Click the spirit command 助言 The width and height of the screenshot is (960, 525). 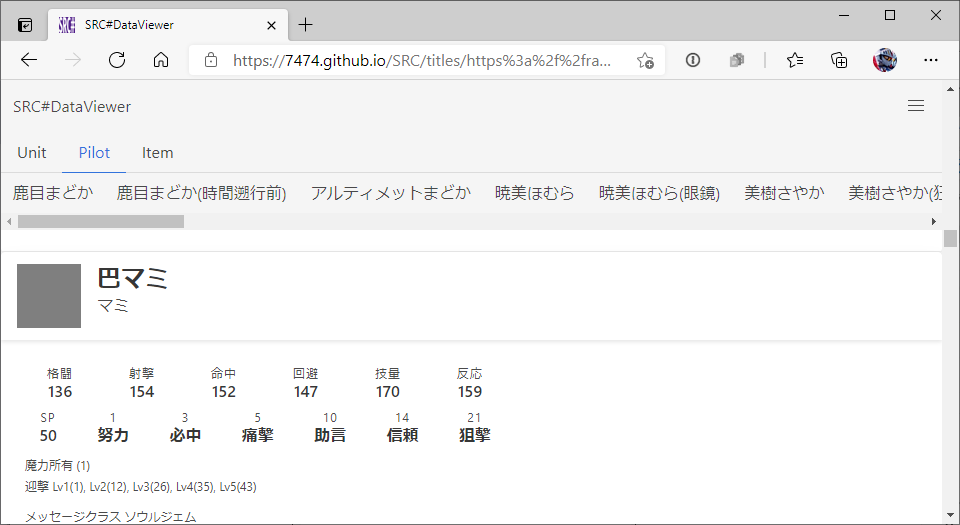(329, 435)
